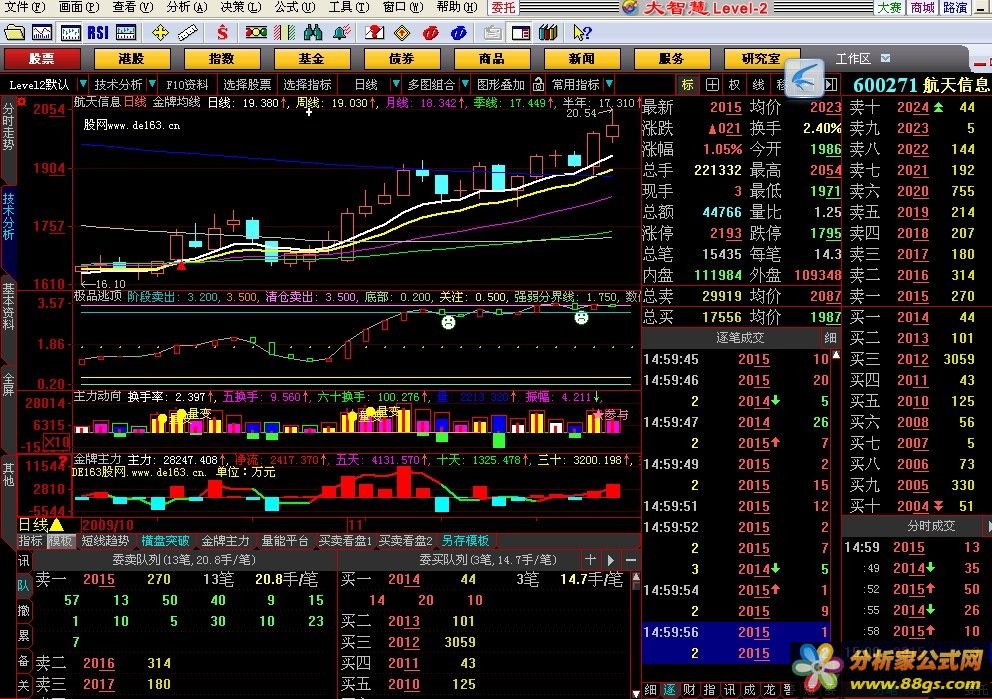Open the 多图组合 dropdown arrow
The image size is (992, 699).
click(465, 84)
